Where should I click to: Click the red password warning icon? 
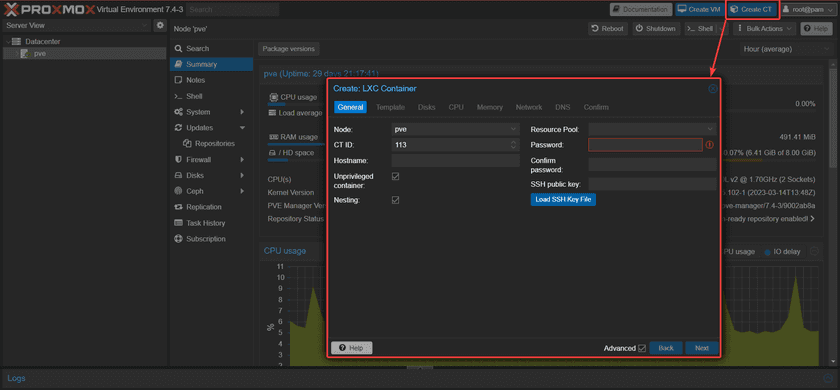tap(710, 145)
